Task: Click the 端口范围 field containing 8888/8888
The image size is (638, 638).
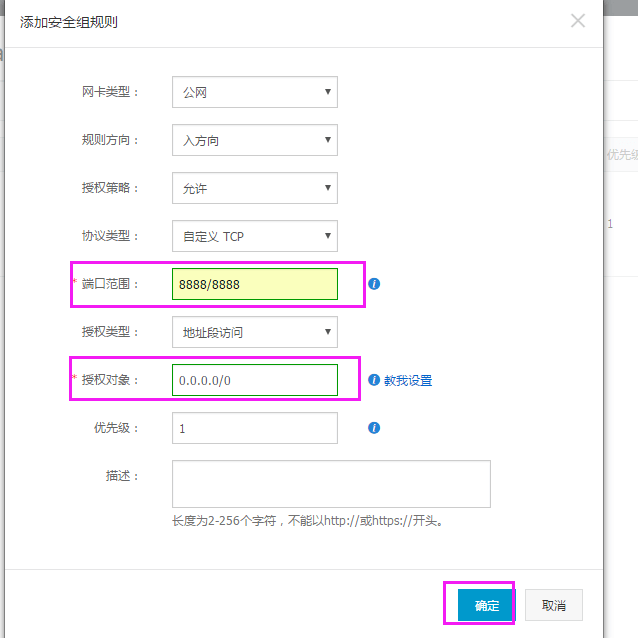Action: pyautogui.click(x=254, y=284)
